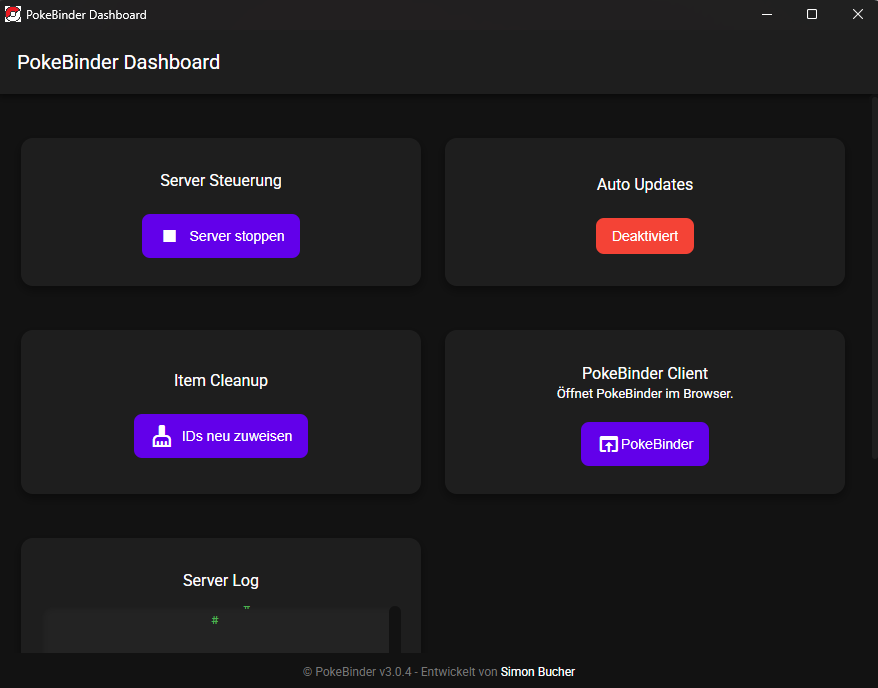Image resolution: width=878 pixels, height=688 pixels.
Task: Click the stop square icon in Server stoppen
Action: (x=169, y=236)
